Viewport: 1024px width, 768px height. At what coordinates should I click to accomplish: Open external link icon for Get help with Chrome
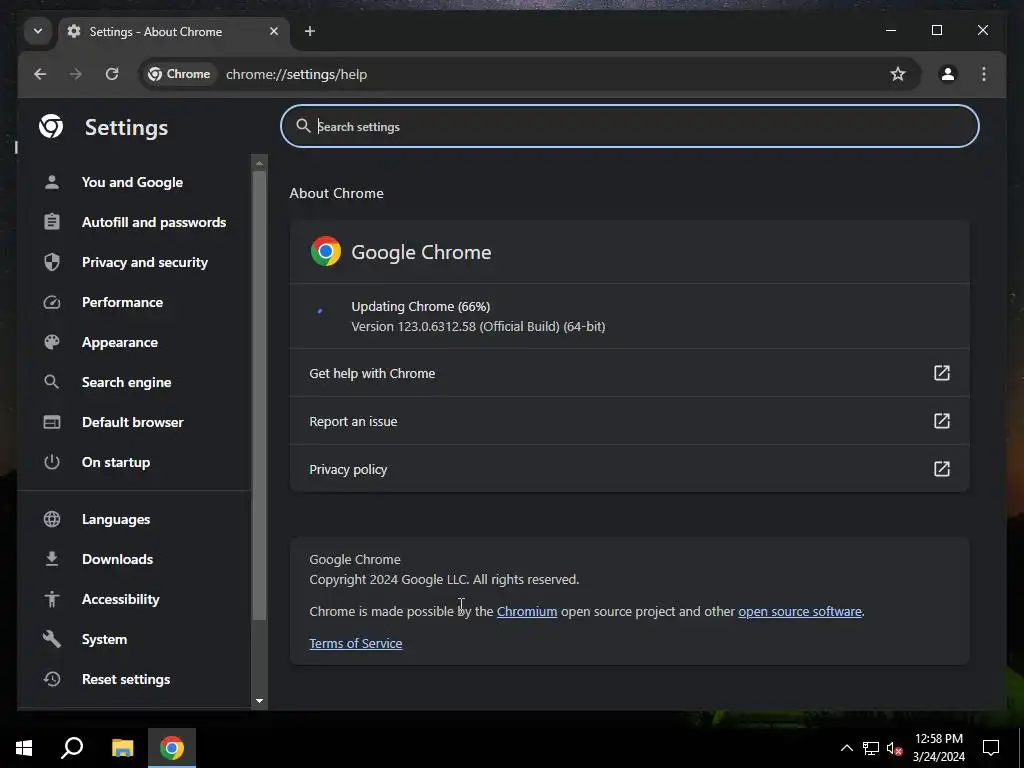tap(942, 373)
